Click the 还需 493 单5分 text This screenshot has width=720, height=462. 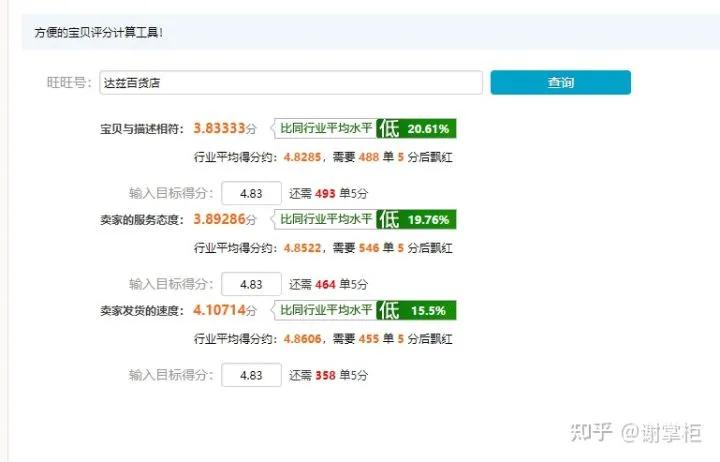(x=328, y=193)
